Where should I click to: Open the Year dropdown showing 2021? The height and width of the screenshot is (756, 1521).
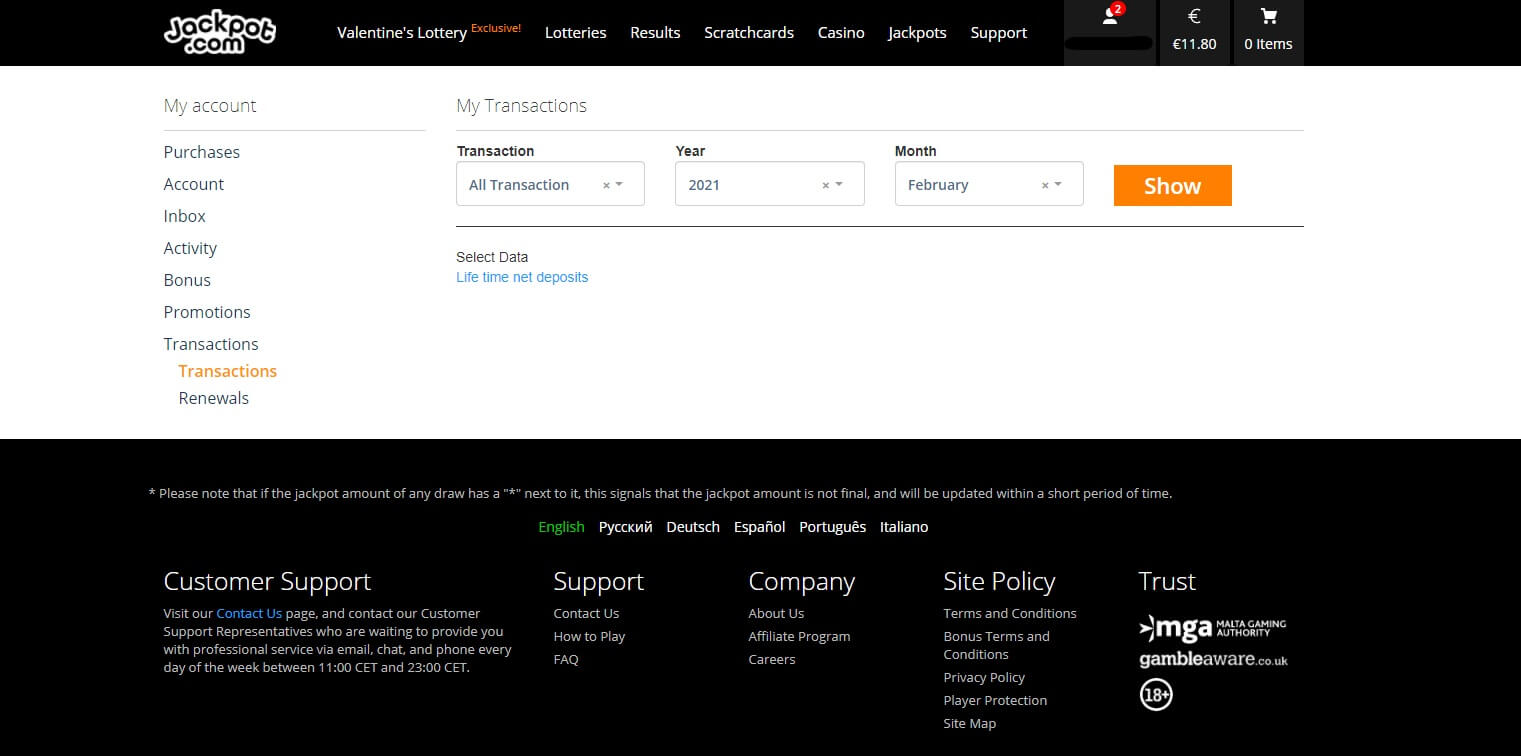point(770,184)
